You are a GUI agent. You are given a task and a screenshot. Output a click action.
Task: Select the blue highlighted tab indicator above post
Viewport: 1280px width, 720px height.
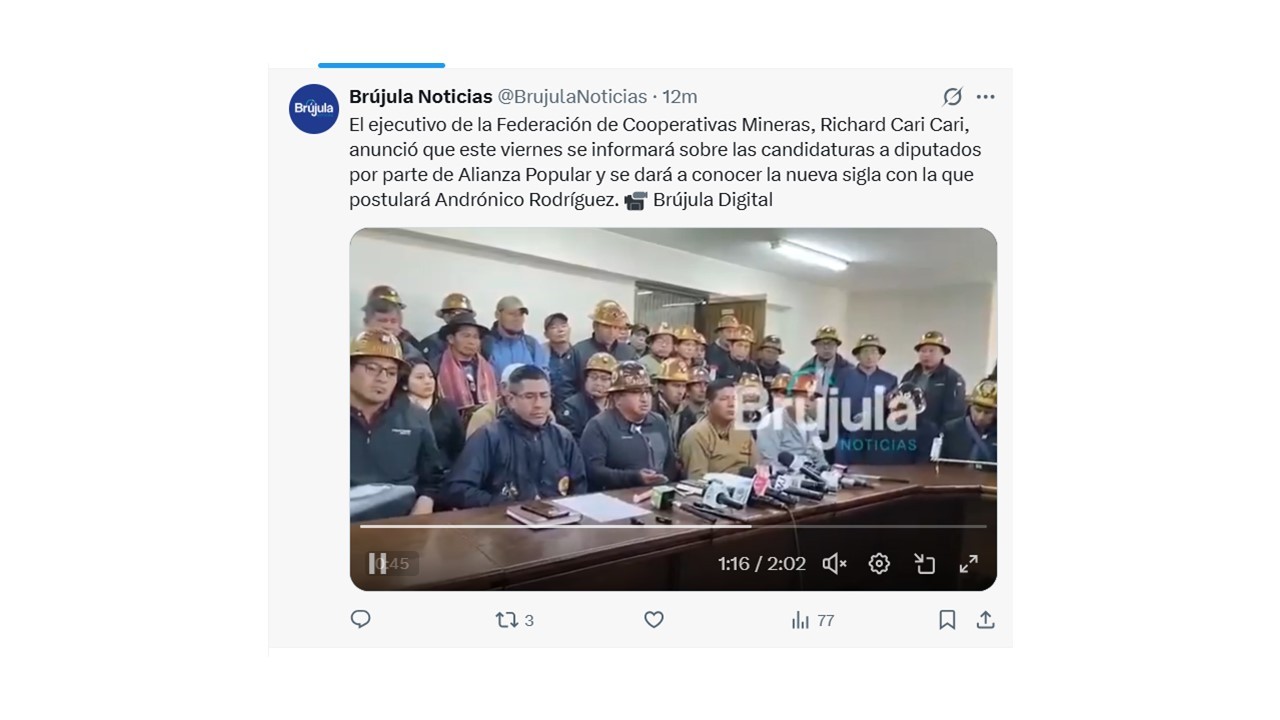coord(381,65)
